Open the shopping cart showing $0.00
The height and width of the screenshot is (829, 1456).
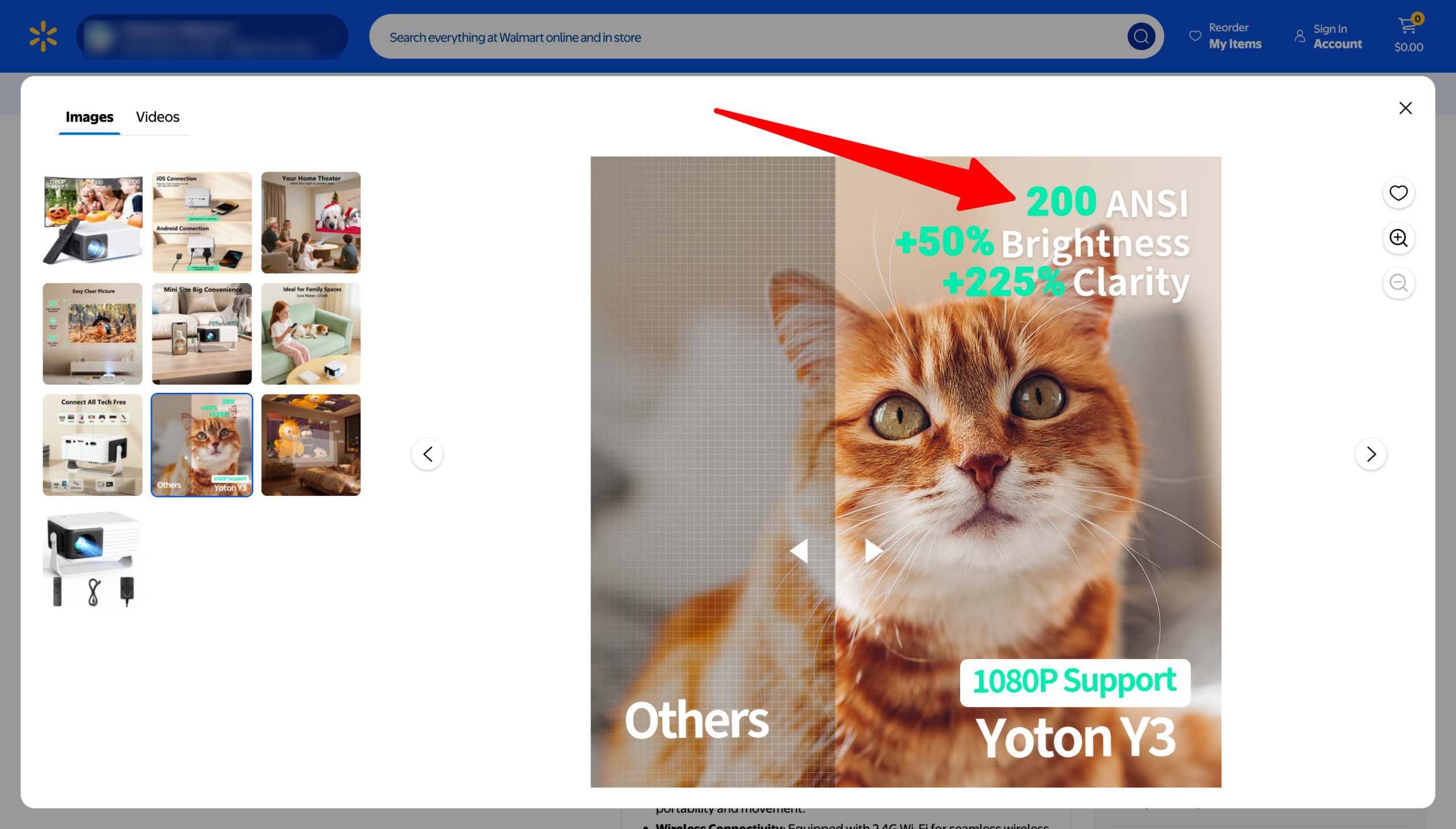coord(1409,35)
